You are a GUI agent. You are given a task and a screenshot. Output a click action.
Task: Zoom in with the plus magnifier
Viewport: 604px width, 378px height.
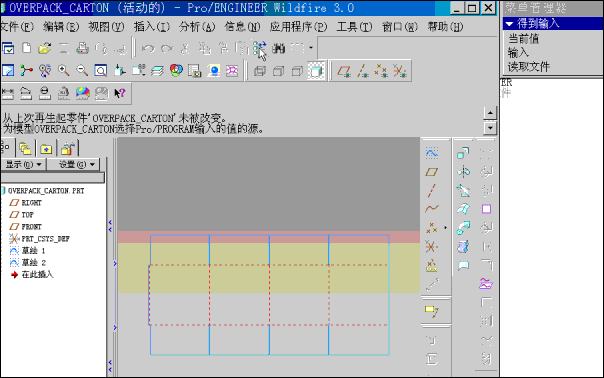[x=64, y=71]
